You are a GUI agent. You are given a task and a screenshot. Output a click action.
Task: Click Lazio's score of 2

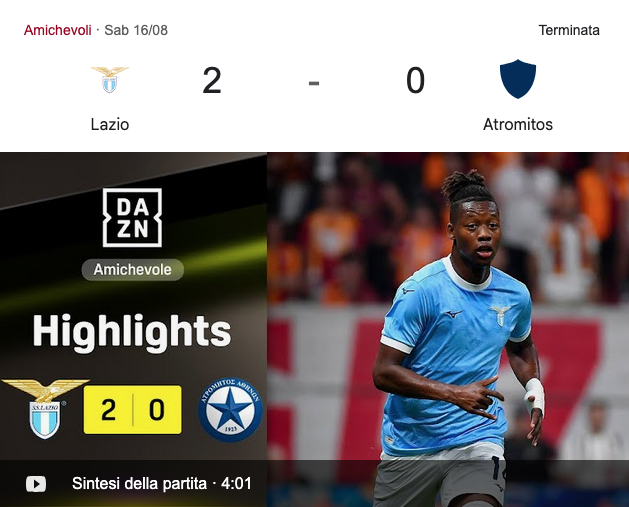(x=212, y=81)
